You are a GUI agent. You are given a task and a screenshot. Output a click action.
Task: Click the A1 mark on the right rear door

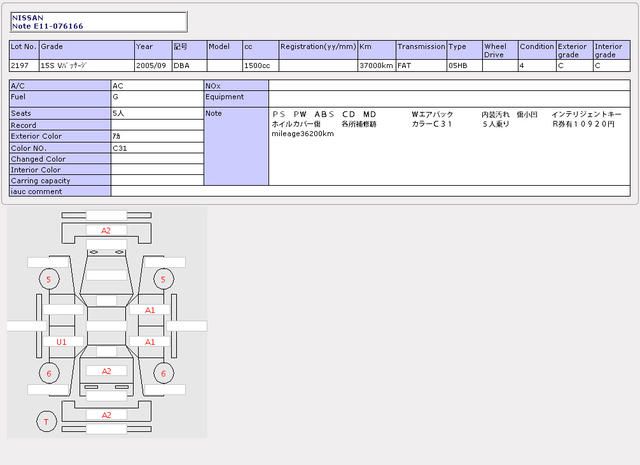pos(150,342)
